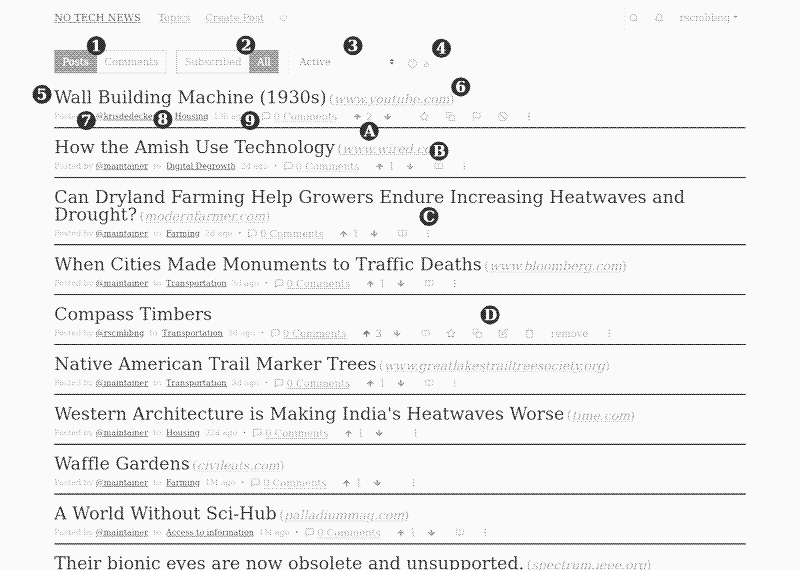
Task: Open 0 Comments on When Cities Made Monuments
Action: coord(312,284)
